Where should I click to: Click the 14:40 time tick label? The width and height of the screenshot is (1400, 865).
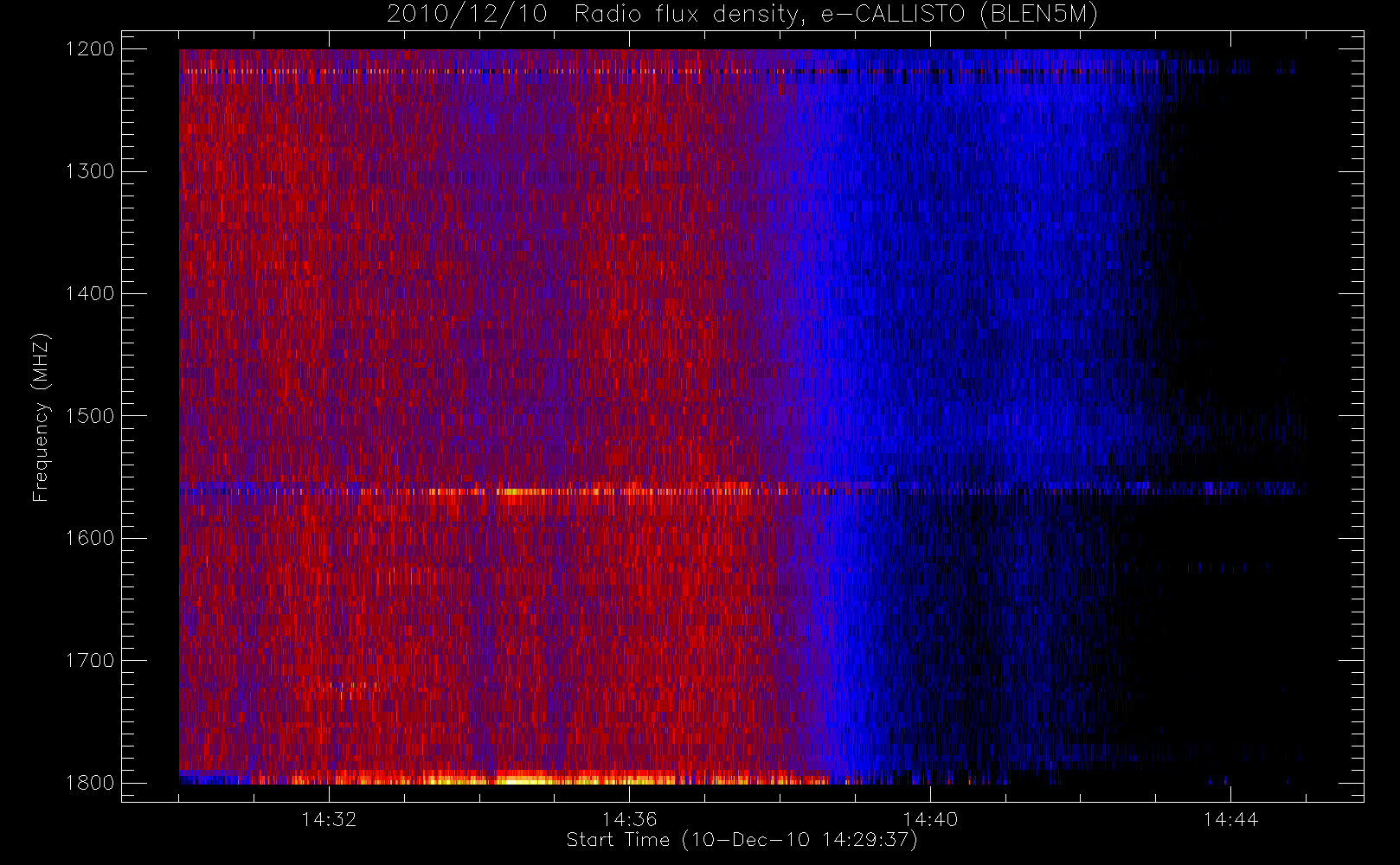(930, 819)
